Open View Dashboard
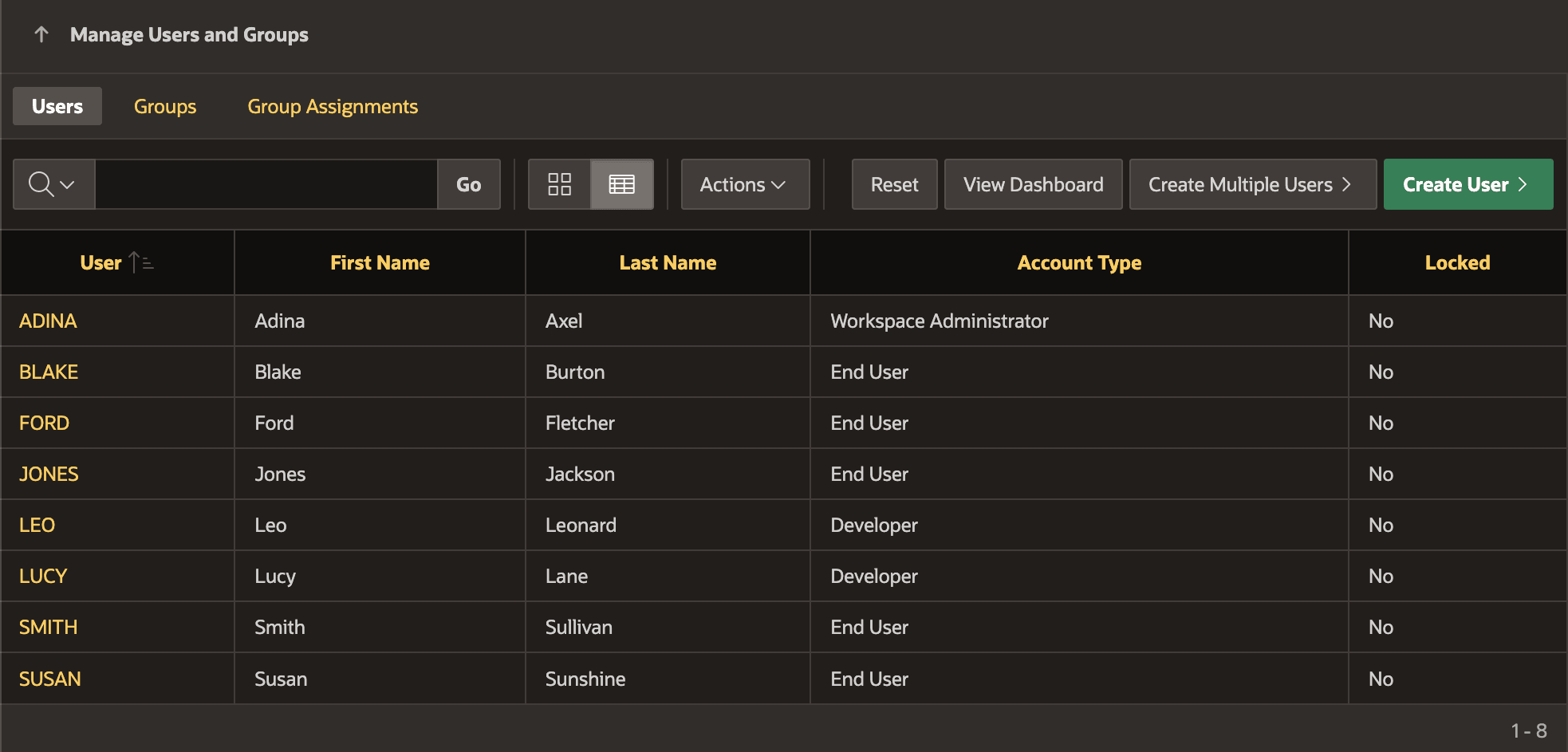This screenshot has height=752, width=1568. tap(1033, 184)
